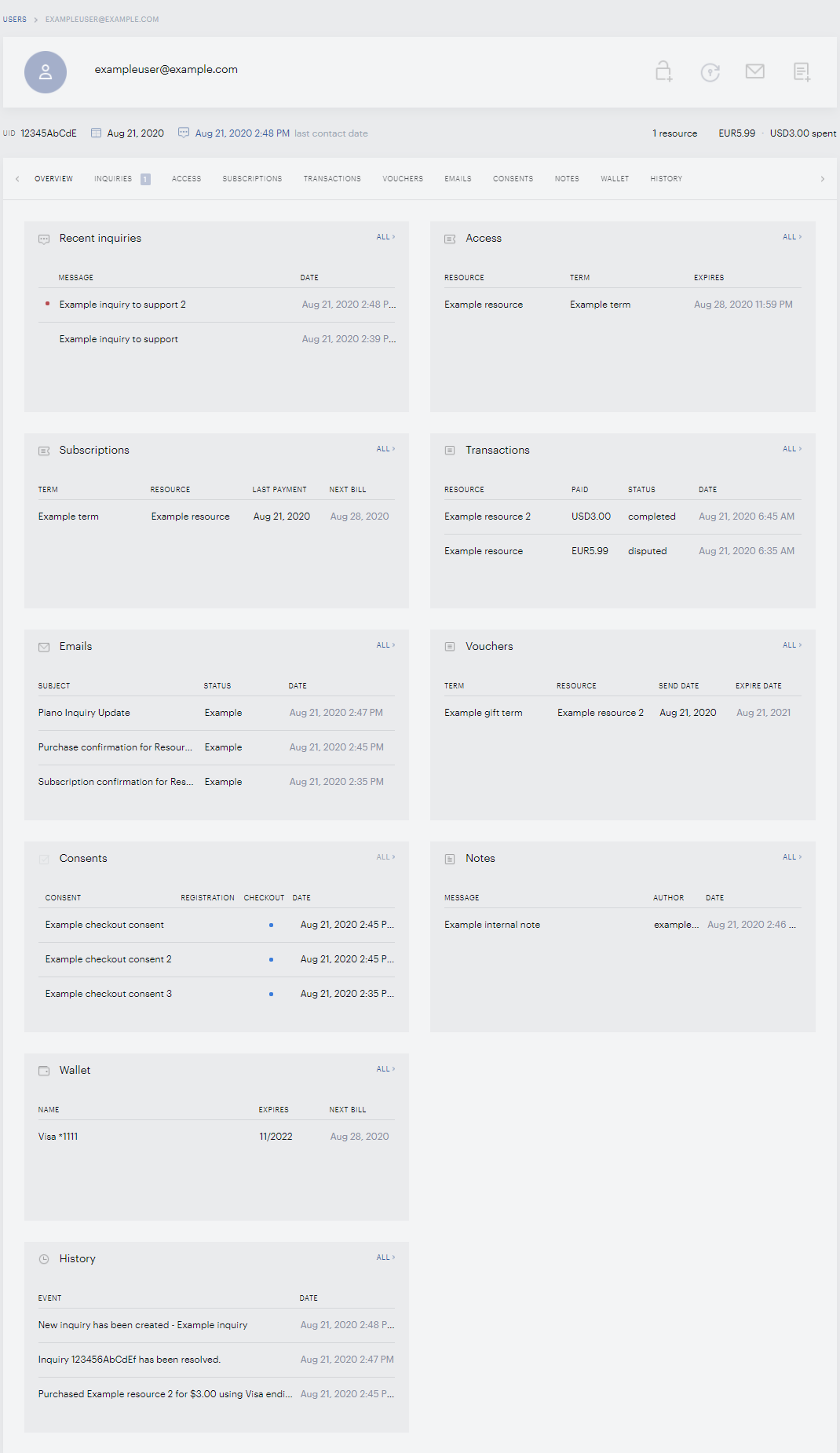Switch to the Overview tab
Screen dimensions: 840x1453
click(53, 179)
